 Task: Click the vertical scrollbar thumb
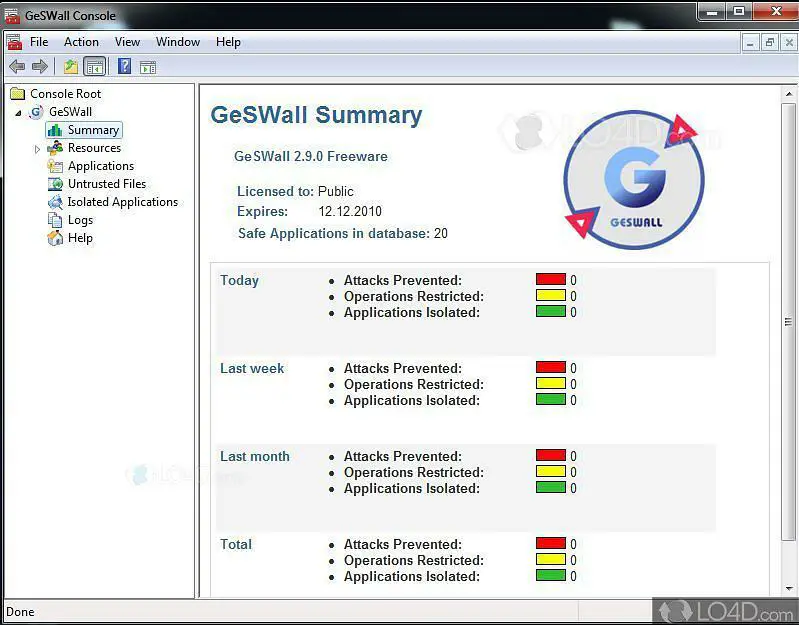click(789, 322)
